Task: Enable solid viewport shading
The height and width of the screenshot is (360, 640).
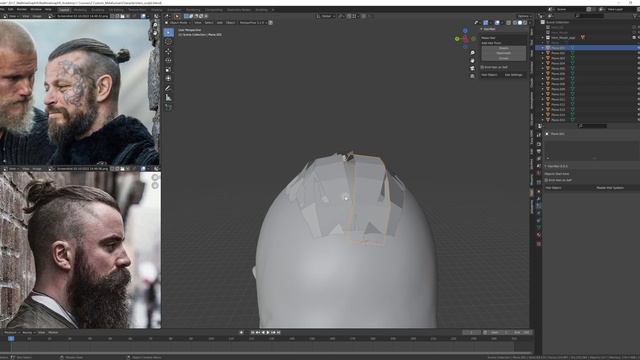Action: point(520,22)
